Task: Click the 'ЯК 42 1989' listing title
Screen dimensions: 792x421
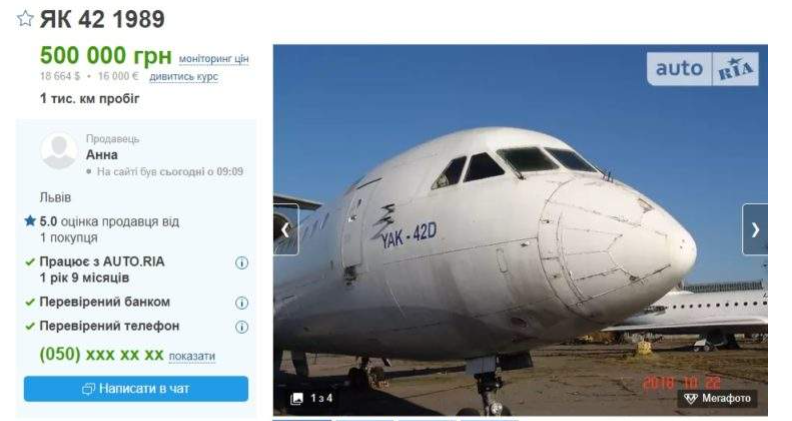Action: 102,19
